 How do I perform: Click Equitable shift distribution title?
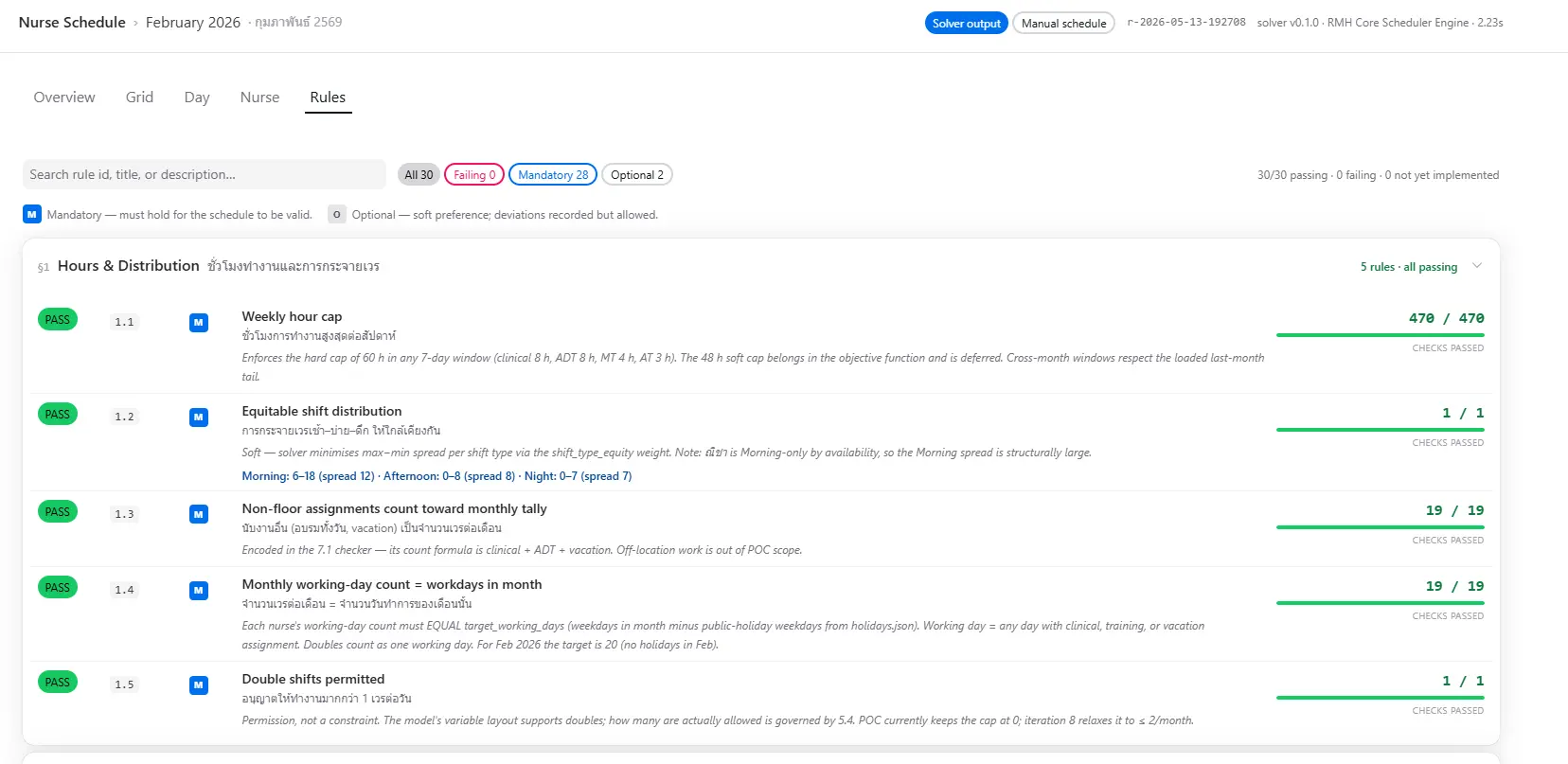coord(322,411)
